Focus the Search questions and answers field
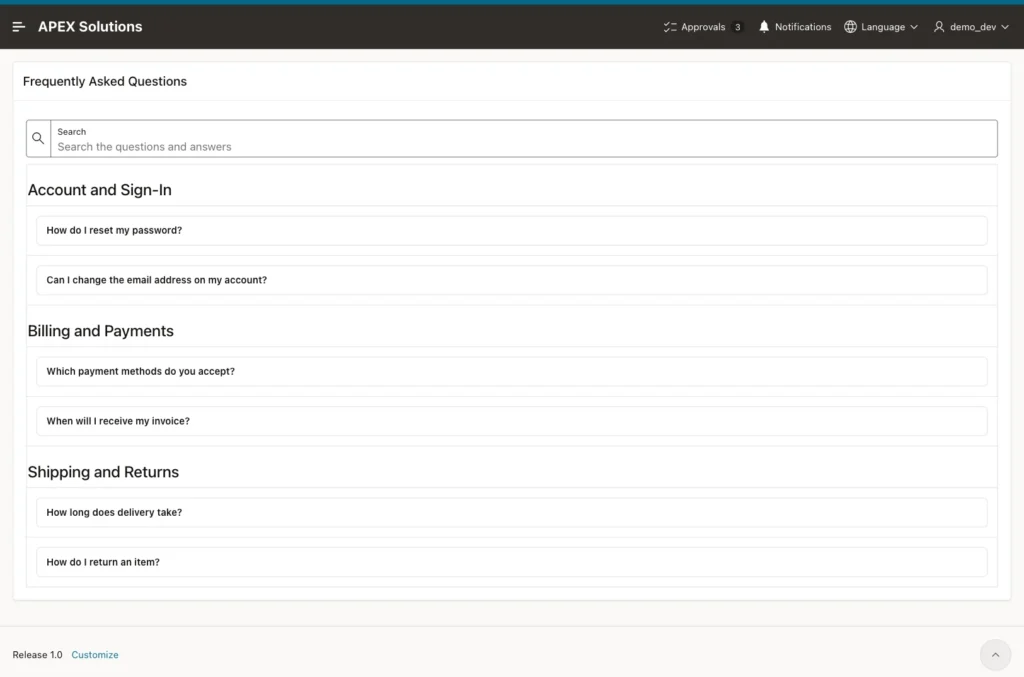This screenshot has width=1024, height=677. pos(524,138)
